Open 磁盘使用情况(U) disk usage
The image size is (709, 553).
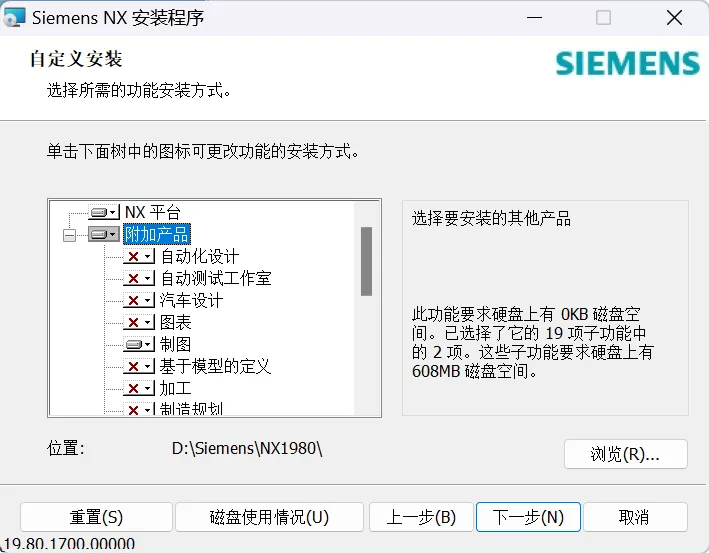point(269,517)
